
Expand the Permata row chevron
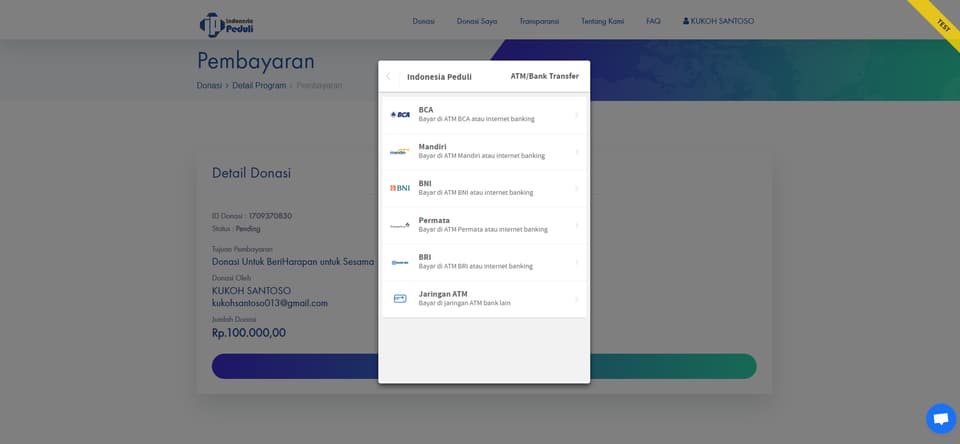click(577, 225)
